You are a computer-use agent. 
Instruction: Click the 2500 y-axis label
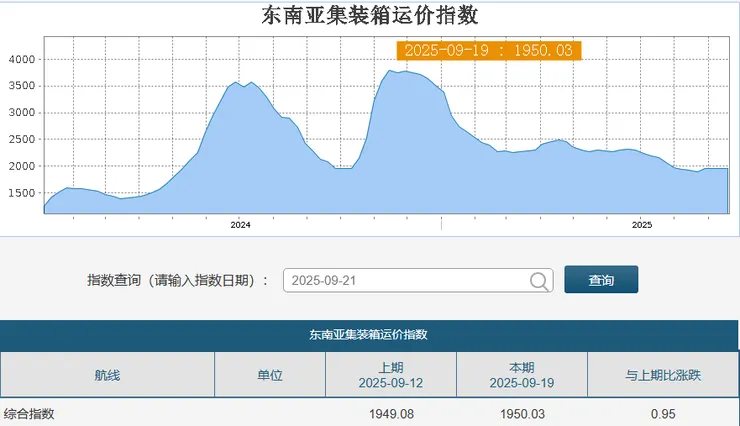[x=22, y=140]
